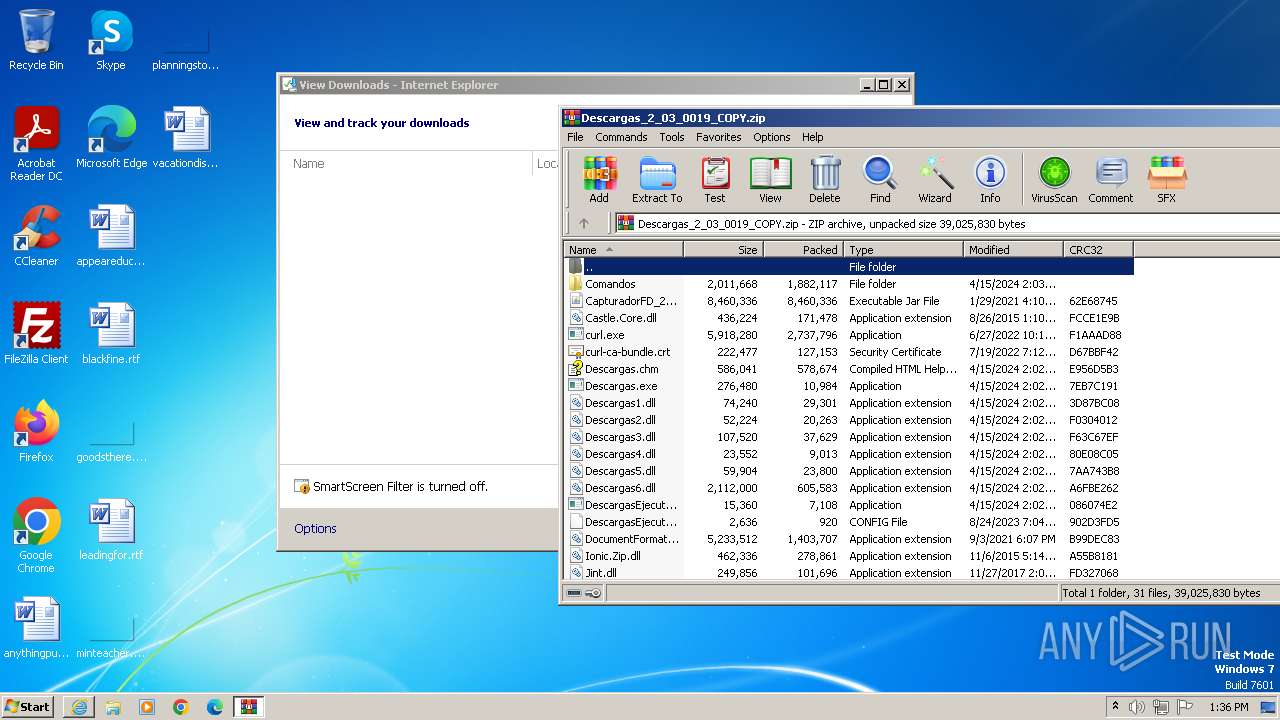The image size is (1280, 720).
Task: Open the Help menu
Action: (813, 137)
